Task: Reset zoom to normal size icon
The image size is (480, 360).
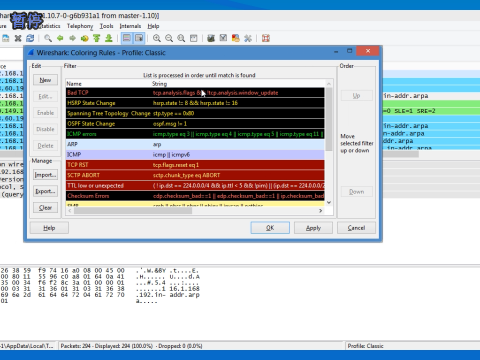Action: (x=181, y=38)
